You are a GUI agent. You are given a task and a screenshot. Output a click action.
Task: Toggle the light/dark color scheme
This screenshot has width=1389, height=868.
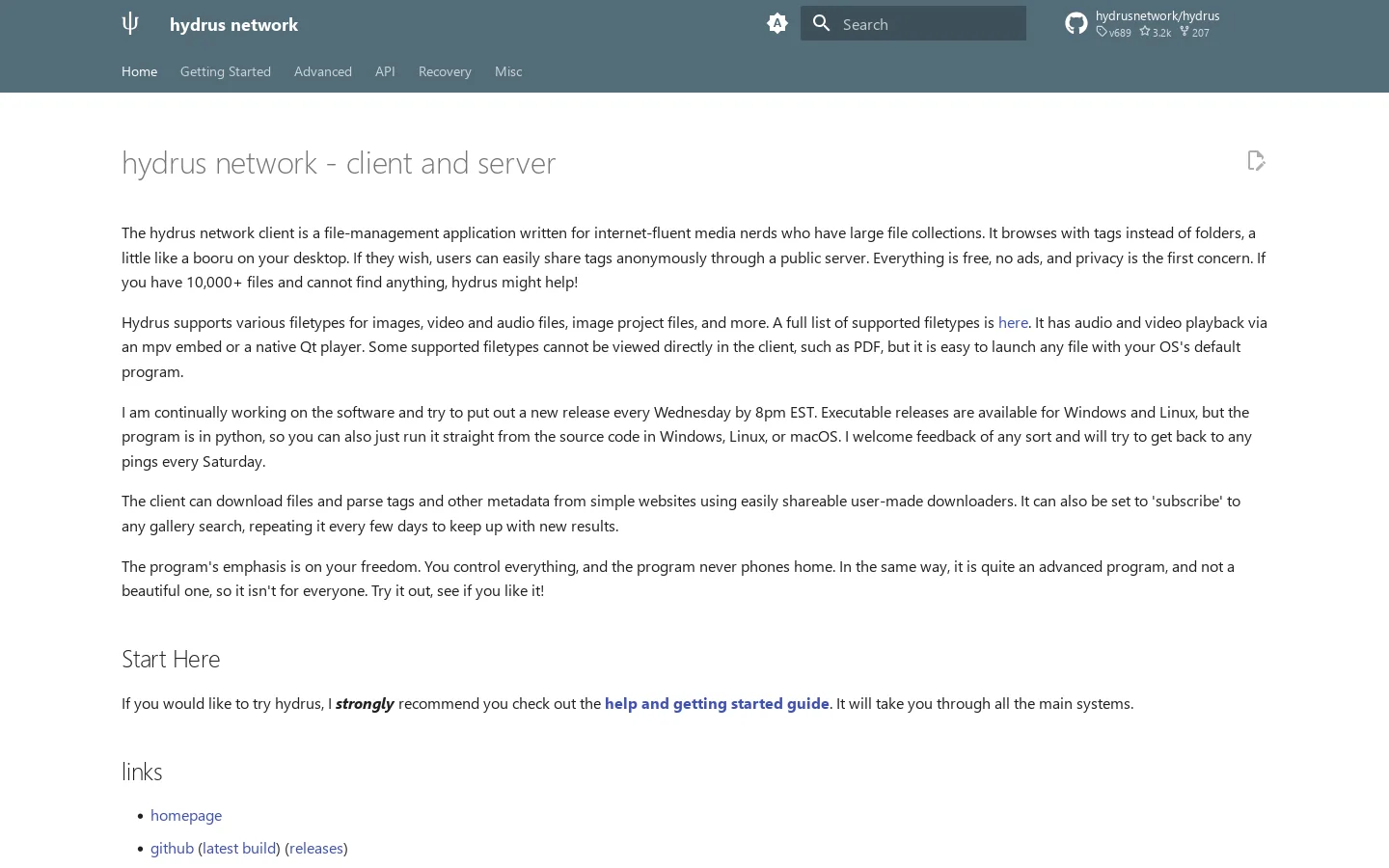777,24
